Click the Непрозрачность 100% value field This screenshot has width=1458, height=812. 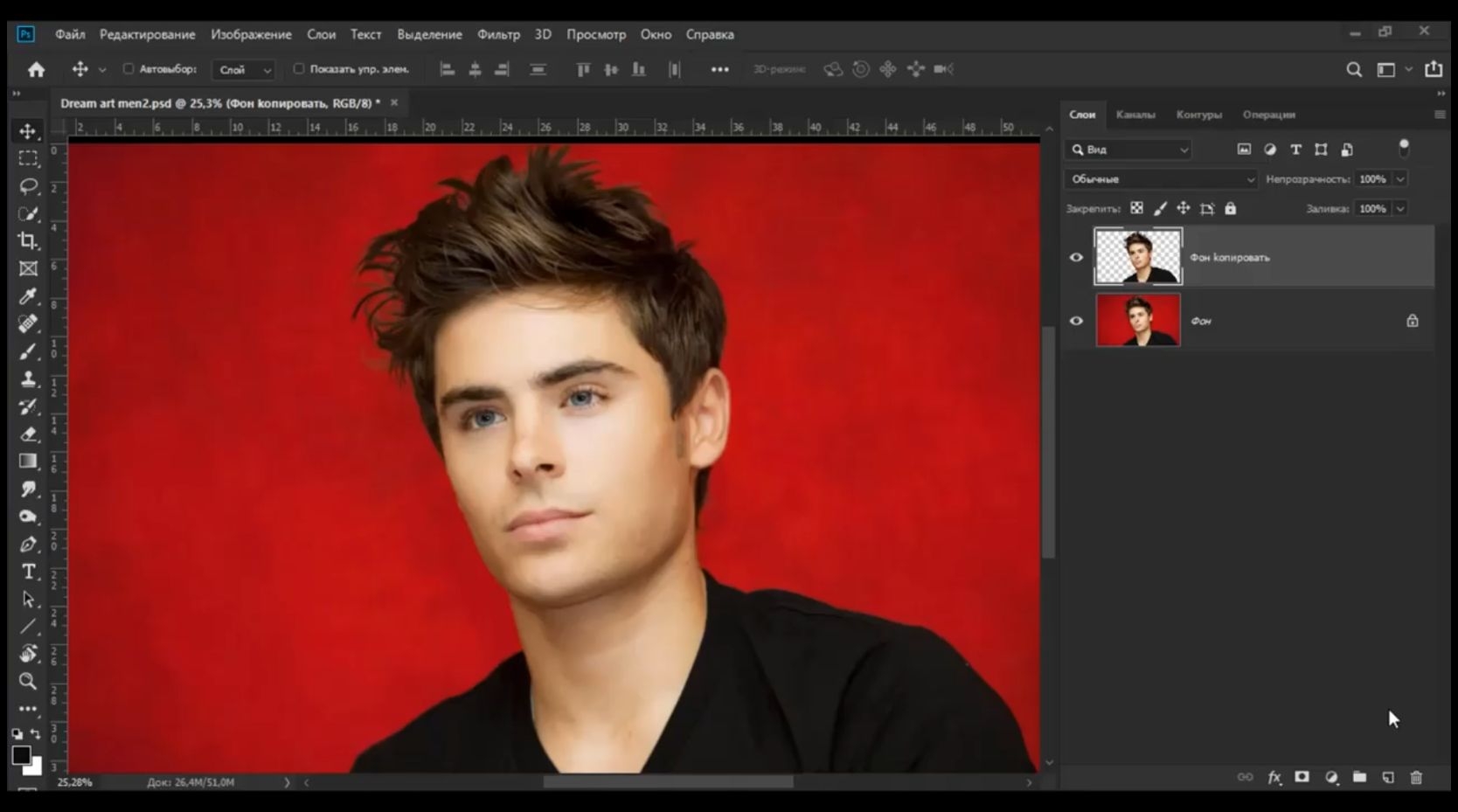click(1372, 179)
